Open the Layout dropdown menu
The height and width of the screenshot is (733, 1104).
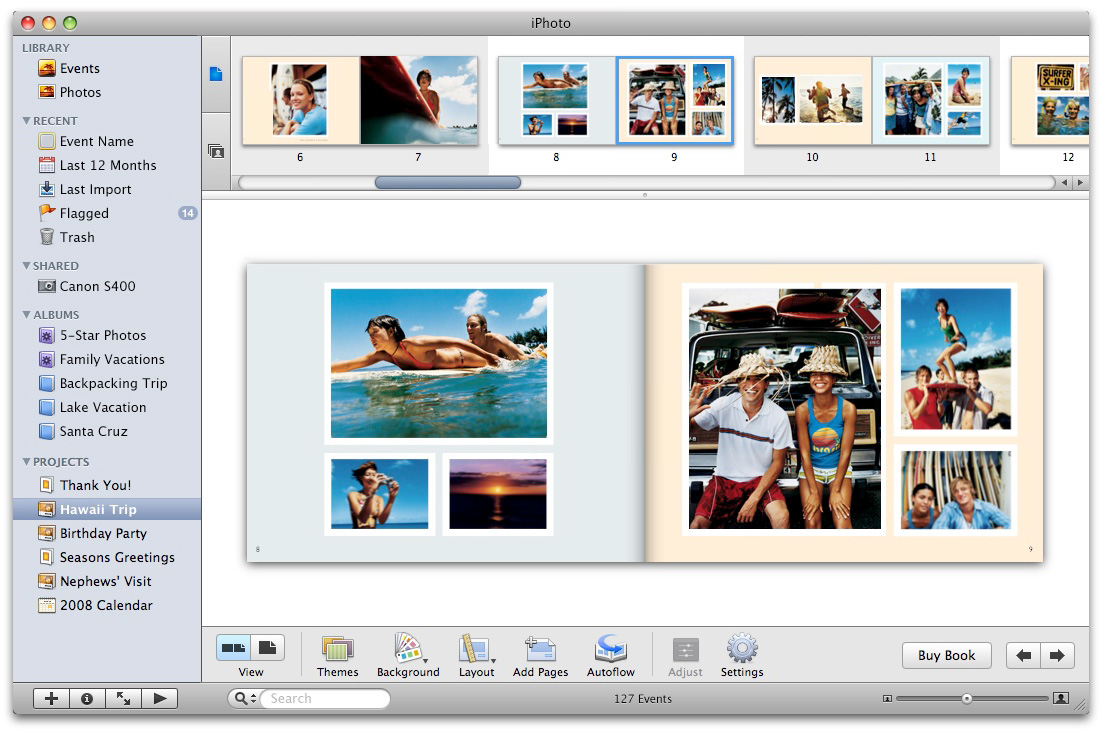pyautogui.click(x=477, y=650)
